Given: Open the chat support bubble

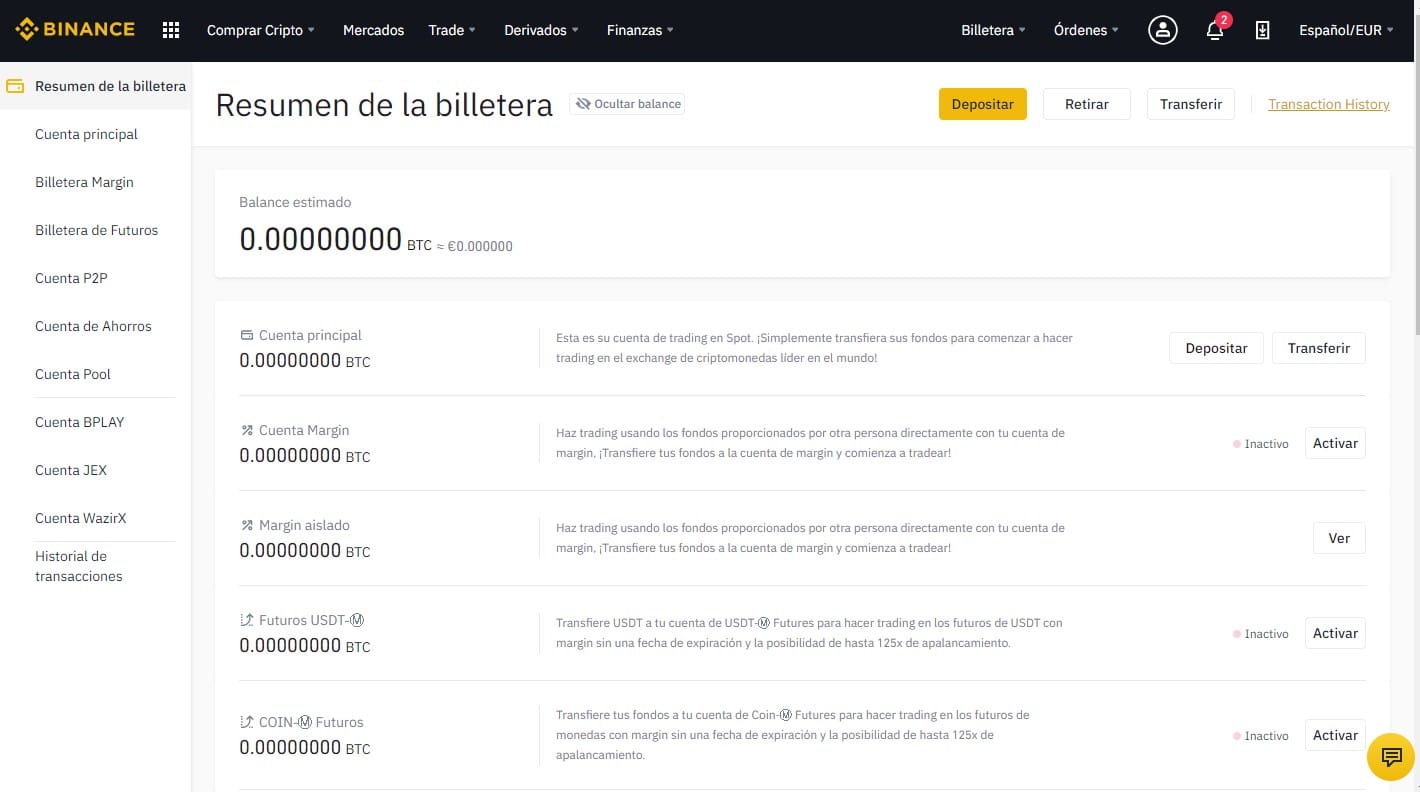Looking at the screenshot, I should click(1391, 756).
